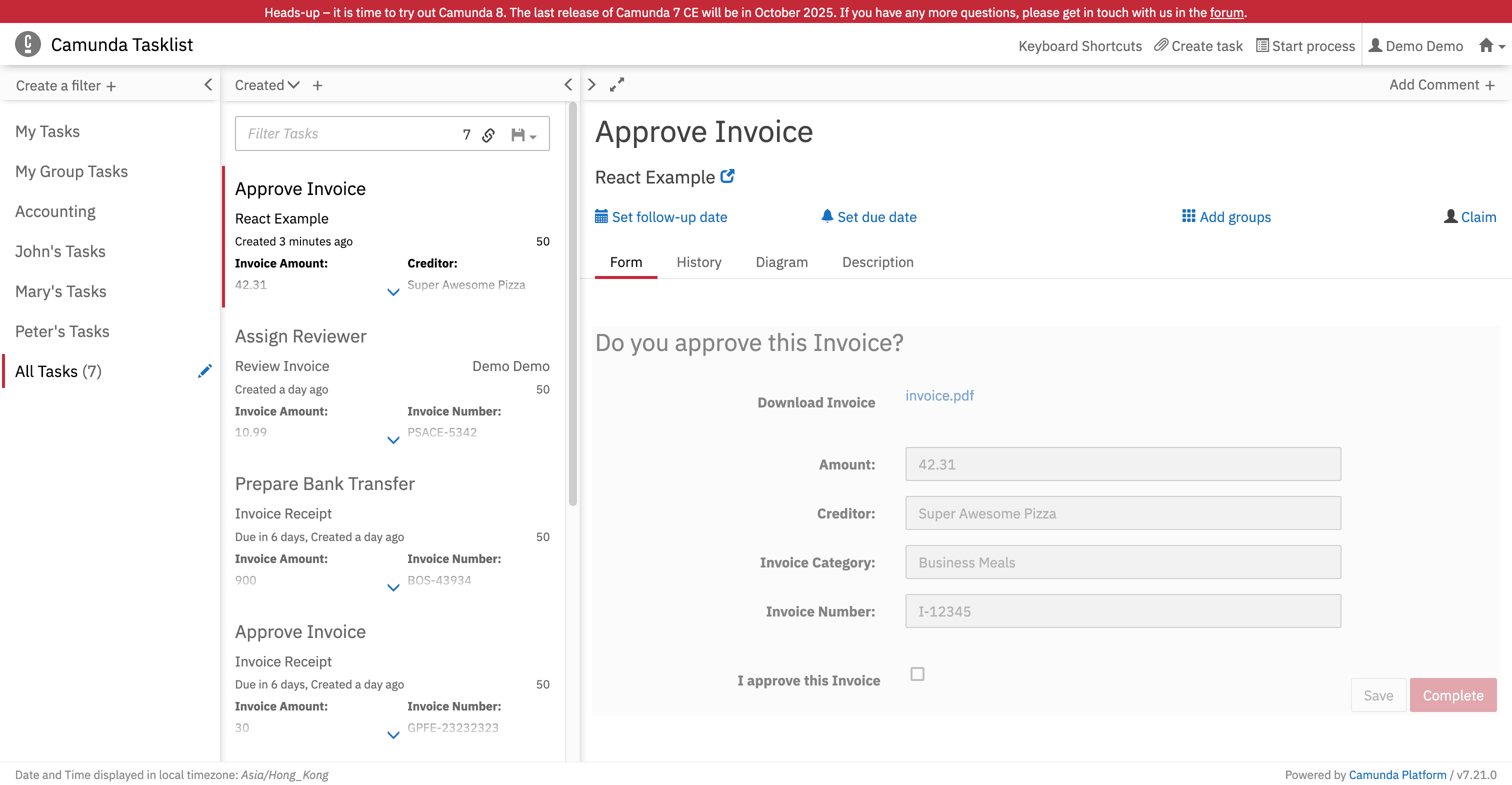Open React Example process in new window icon
Viewport: 1512px width, 785px height.
point(727,176)
